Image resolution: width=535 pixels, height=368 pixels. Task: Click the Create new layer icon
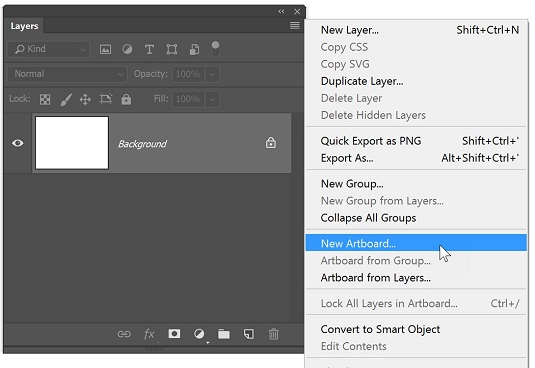249,334
